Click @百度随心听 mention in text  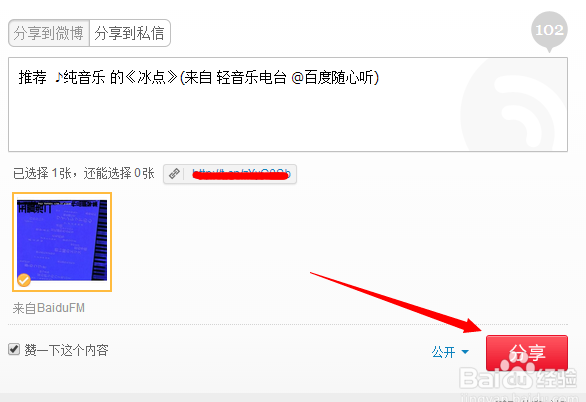pos(332,78)
